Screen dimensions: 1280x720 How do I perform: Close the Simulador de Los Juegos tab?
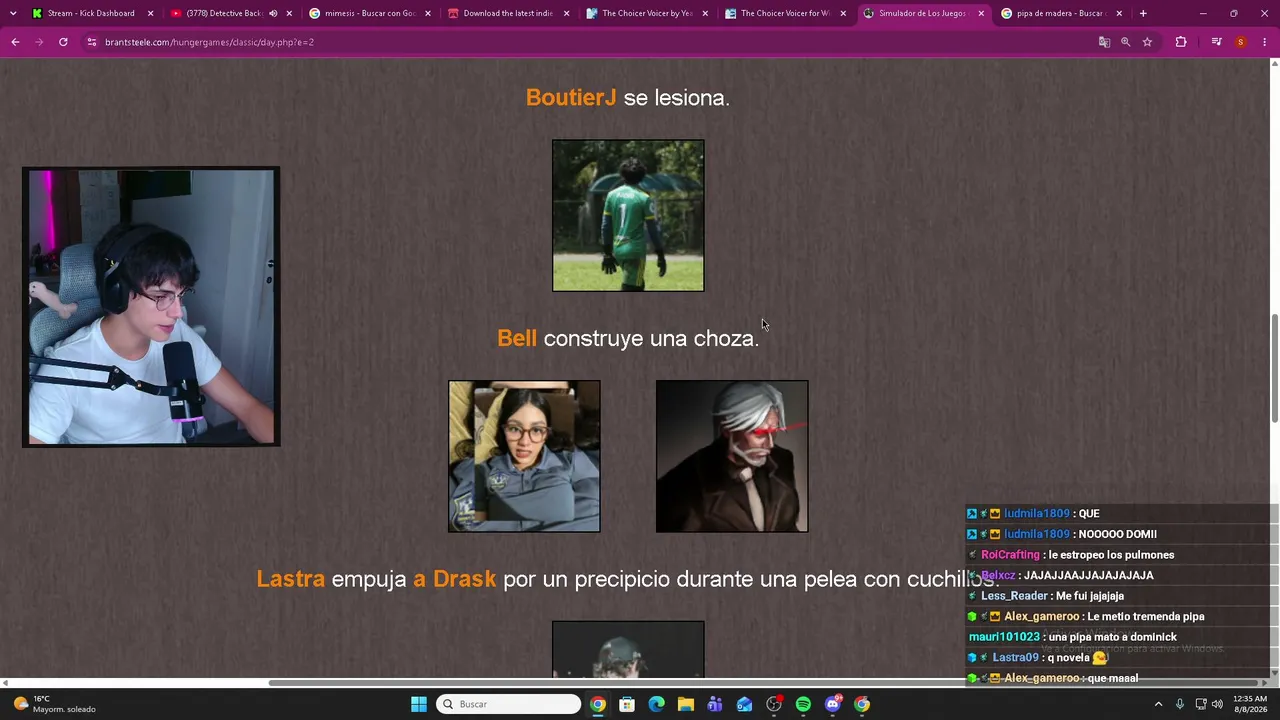(x=981, y=13)
